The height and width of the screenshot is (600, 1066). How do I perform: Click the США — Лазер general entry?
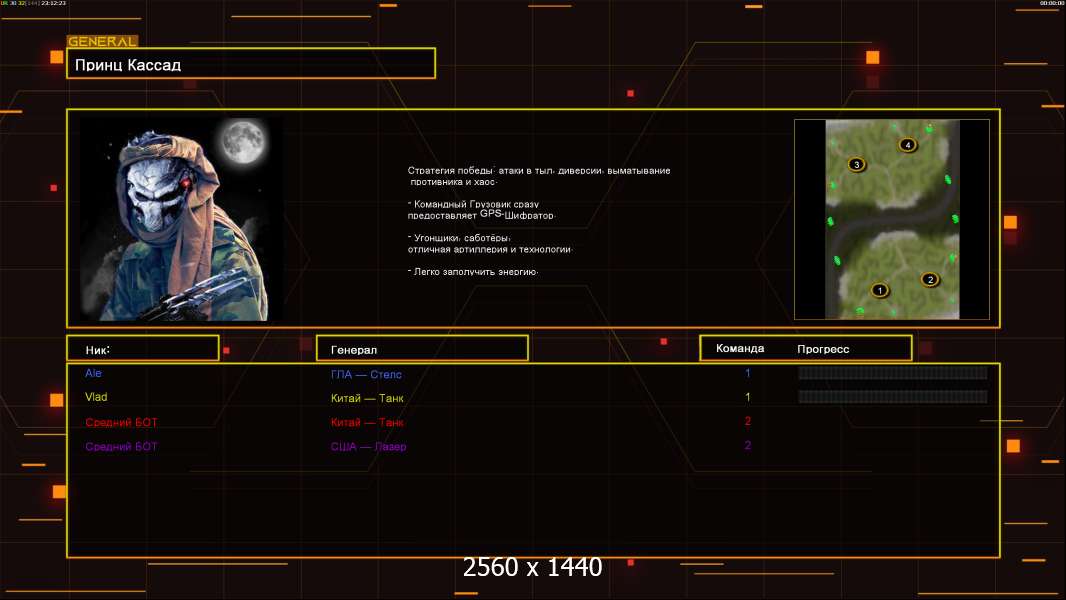click(x=368, y=446)
